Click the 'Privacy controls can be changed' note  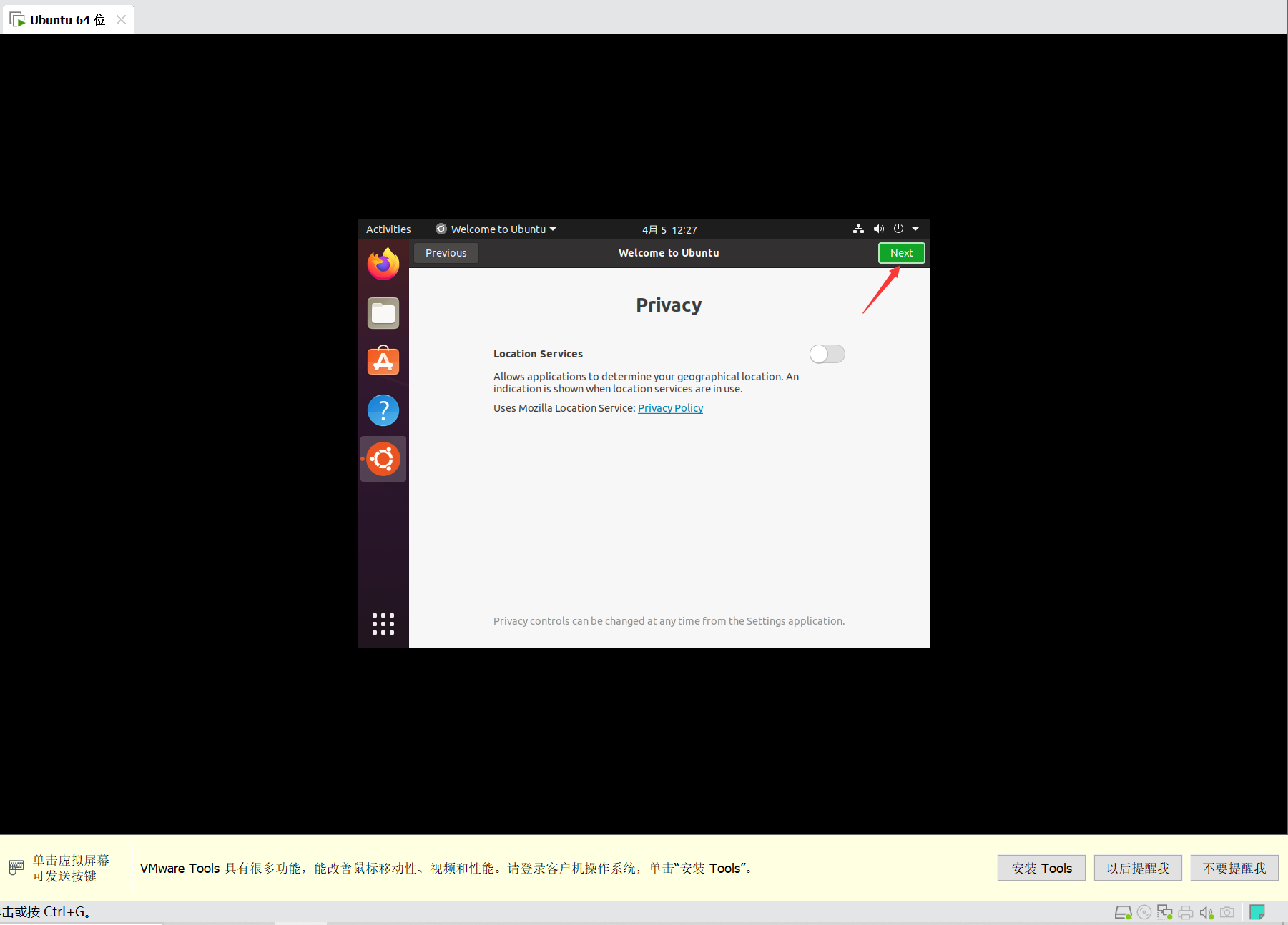[x=669, y=621]
